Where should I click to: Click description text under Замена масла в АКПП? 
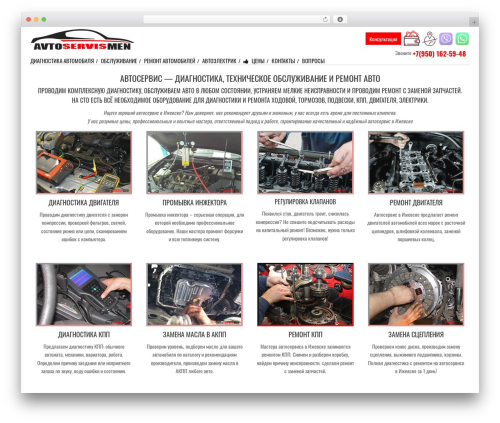[x=195, y=359]
